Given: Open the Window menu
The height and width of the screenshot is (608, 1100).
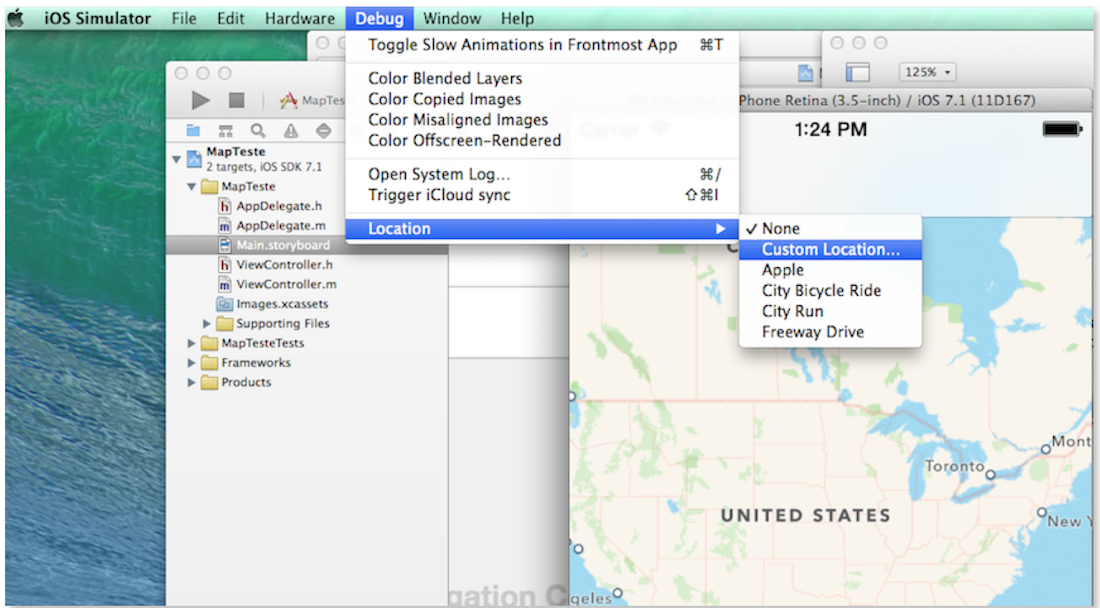Looking at the screenshot, I should [452, 18].
